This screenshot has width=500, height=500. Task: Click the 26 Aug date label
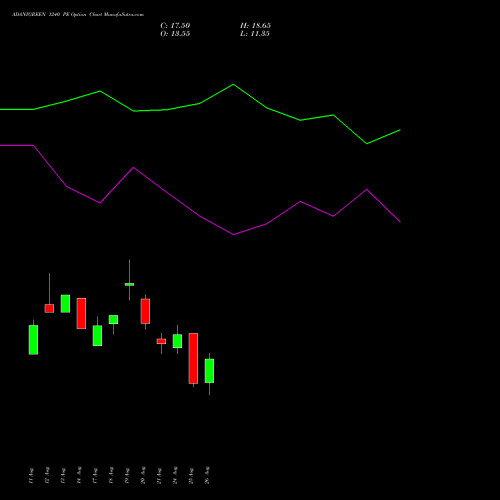tap(207, 476)
